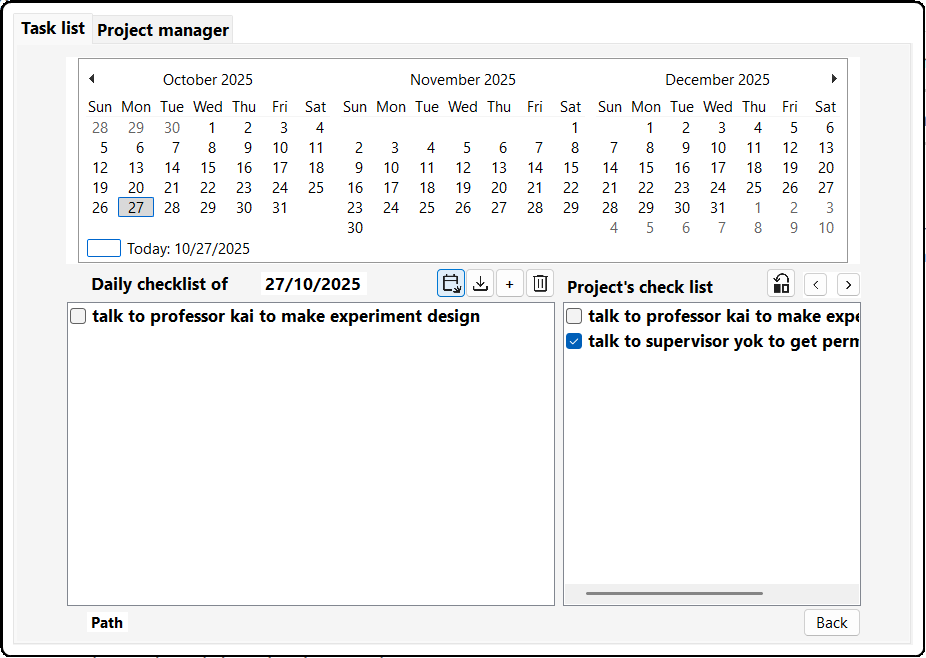Check project item 'talk to professor kai'

[574, 317]
